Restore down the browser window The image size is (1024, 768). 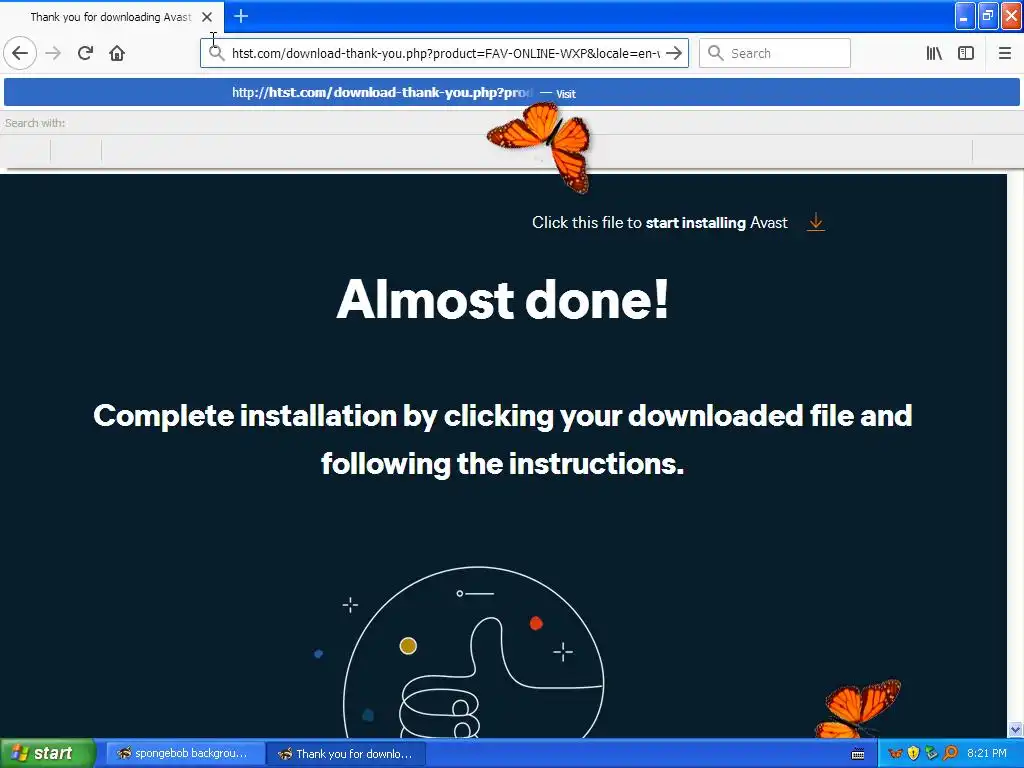coord(988,16)
